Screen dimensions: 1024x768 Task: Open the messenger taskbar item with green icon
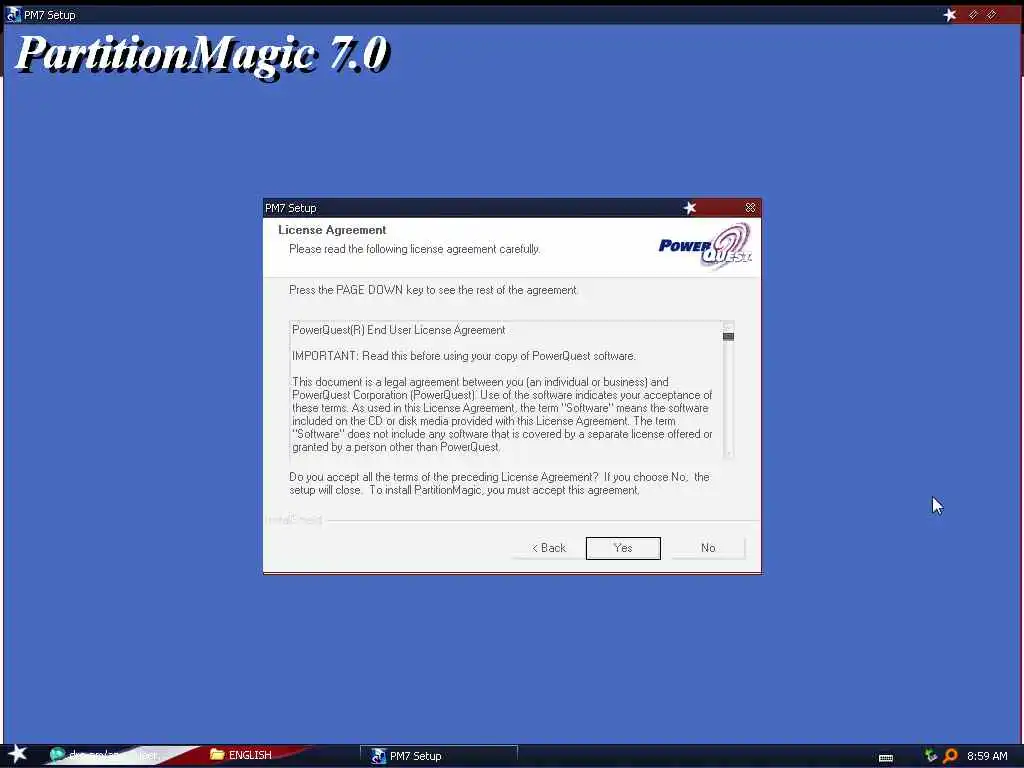click(104, 755)
